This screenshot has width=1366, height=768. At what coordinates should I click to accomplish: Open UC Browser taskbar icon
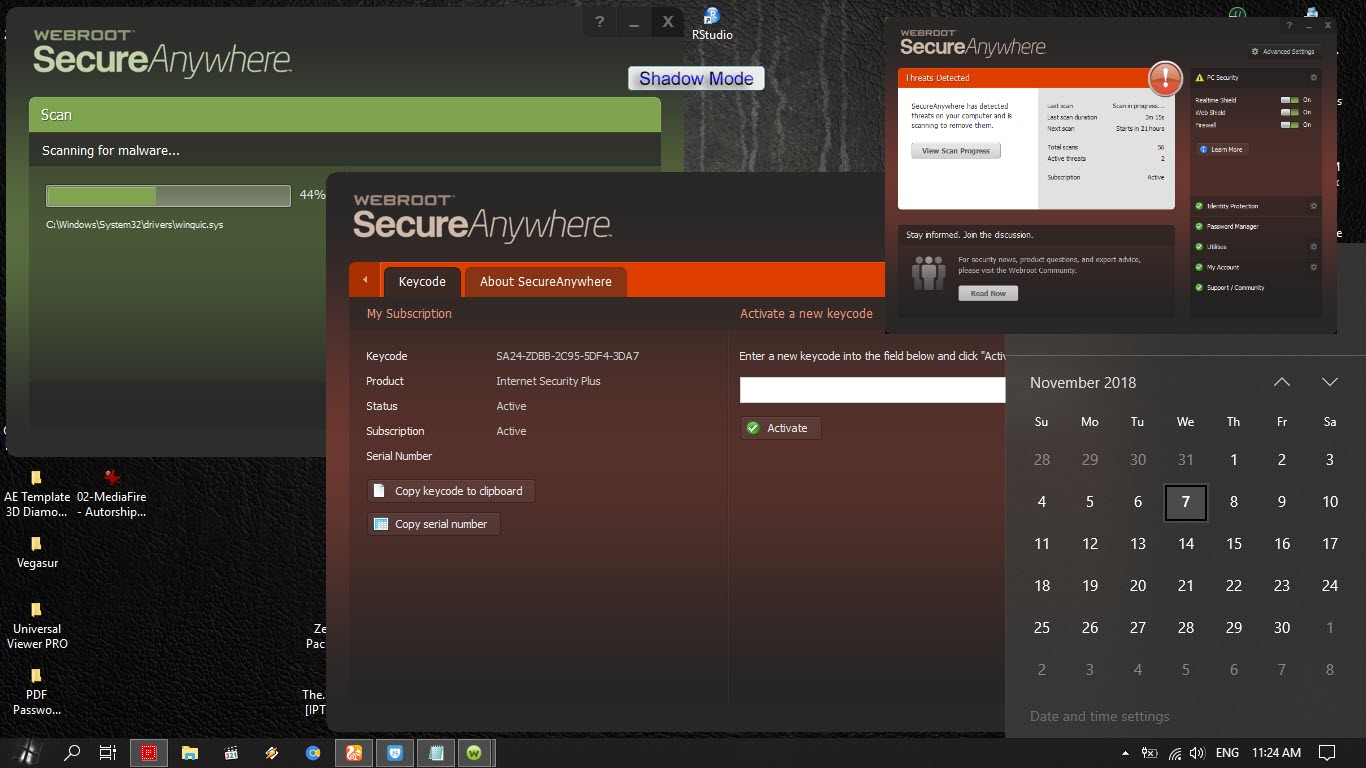pos(354,752)
